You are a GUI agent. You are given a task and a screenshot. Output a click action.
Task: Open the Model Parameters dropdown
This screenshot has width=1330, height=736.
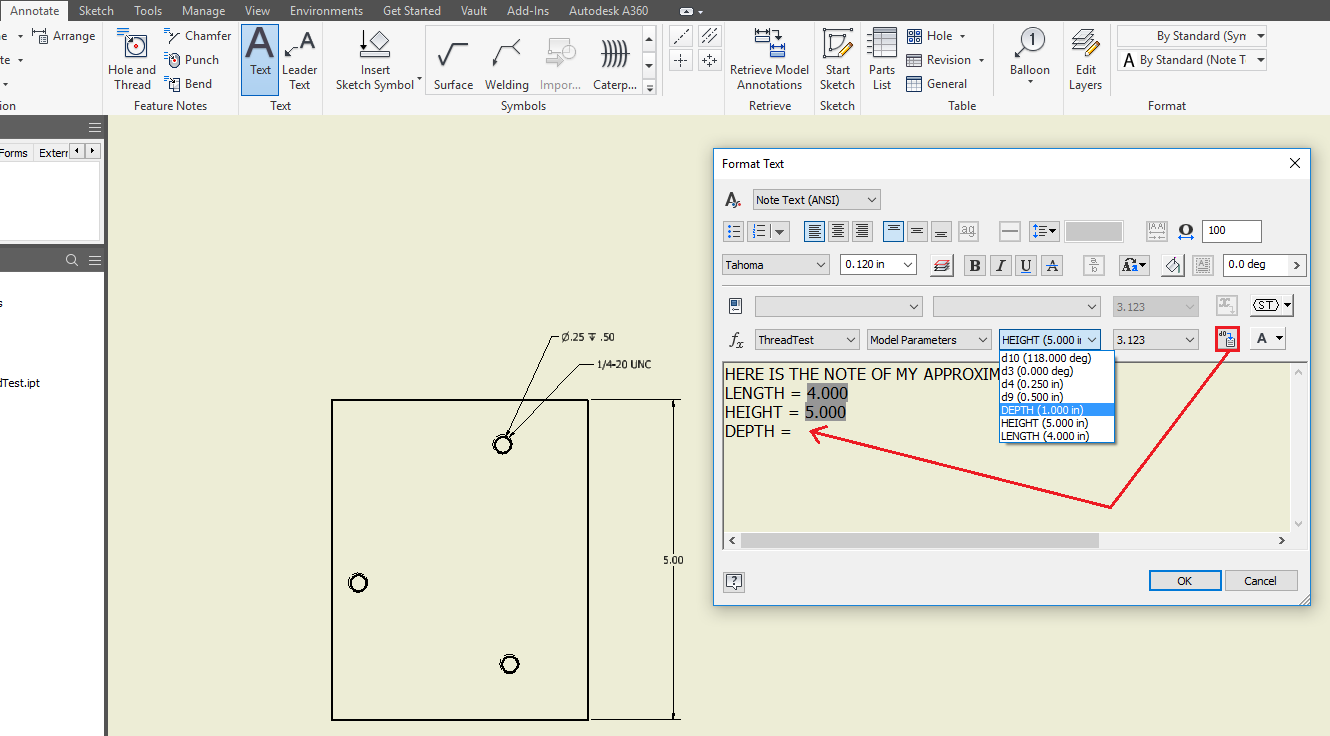[928, 339]
